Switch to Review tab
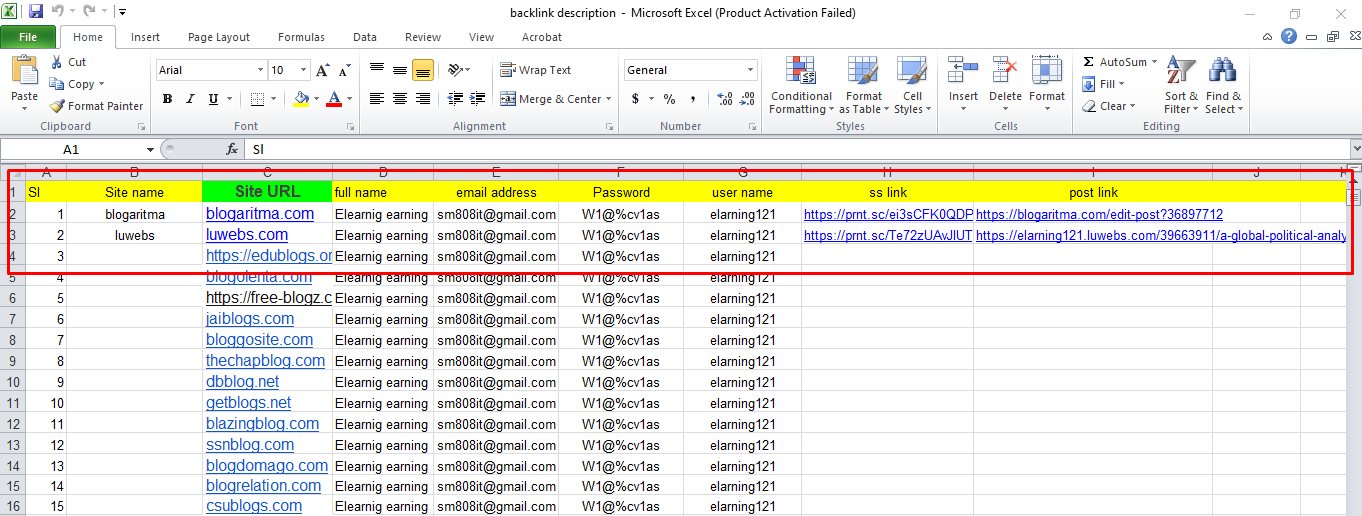The height and width of the screenshot is (516, 1362). coord(423,37)
